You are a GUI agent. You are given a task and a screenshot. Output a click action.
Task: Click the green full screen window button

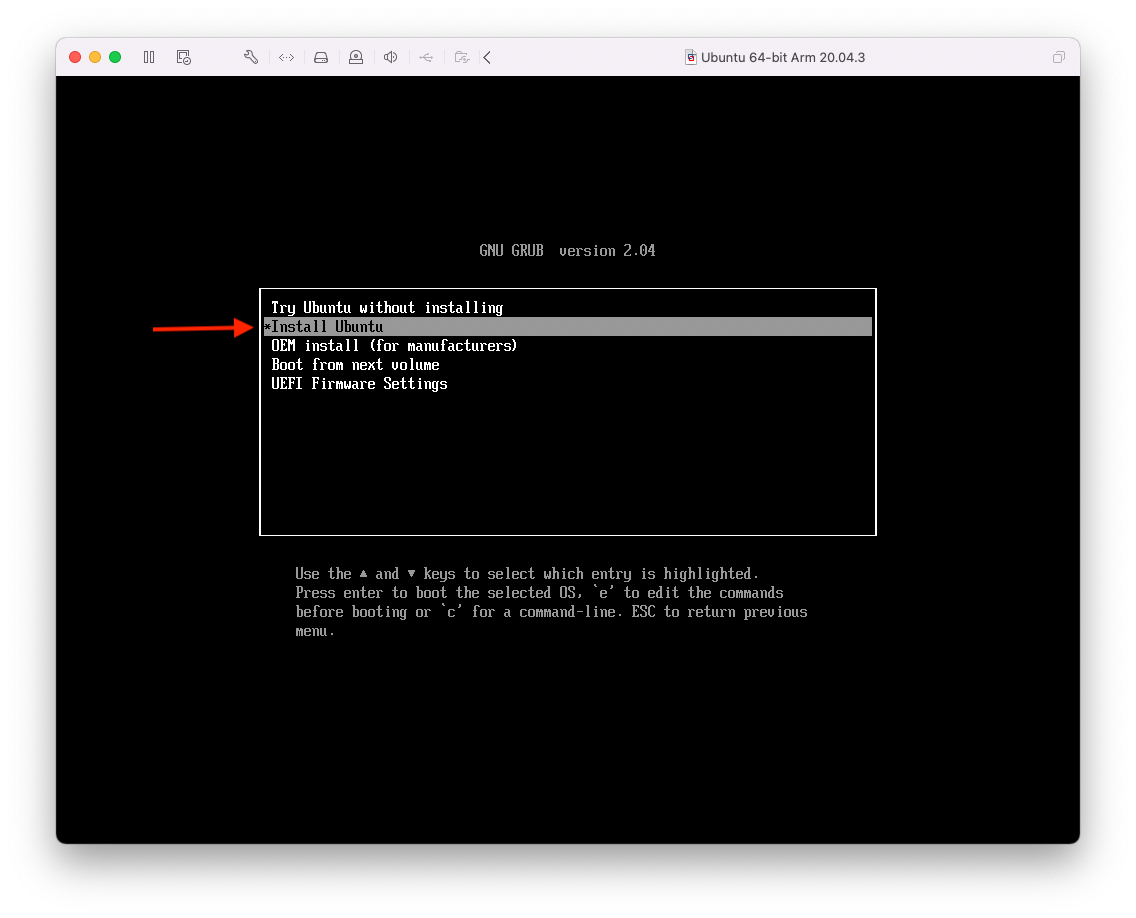point(115,57)
